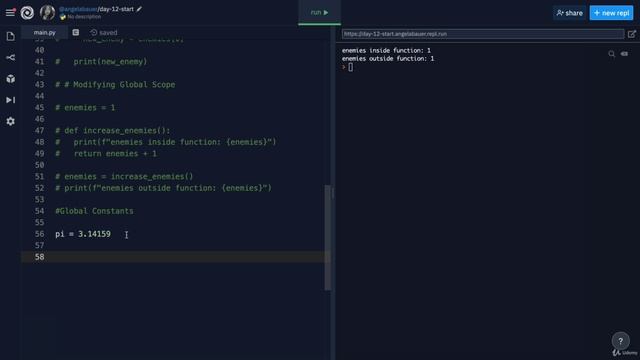
Task: Click enemies outside function: 1 output
Action: (388, 59)
